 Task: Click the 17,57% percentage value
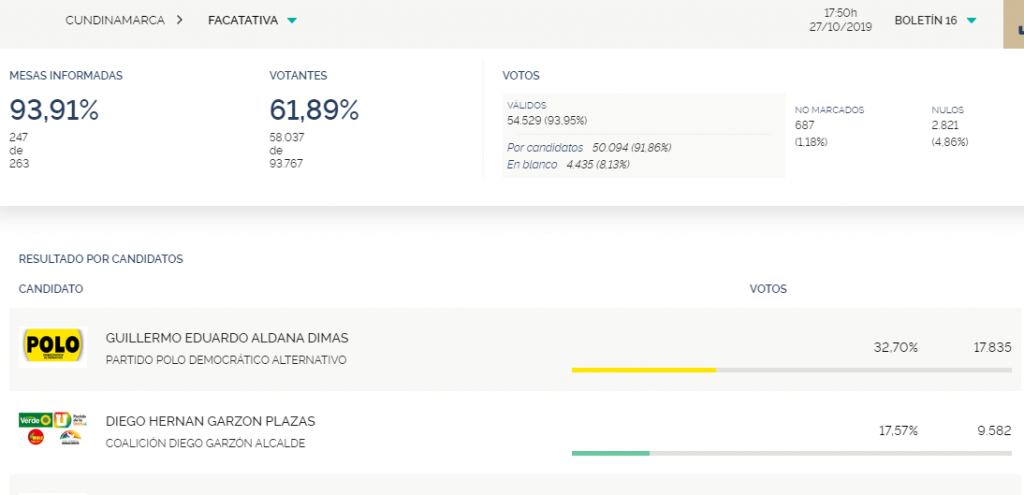[x=898, y=431]
